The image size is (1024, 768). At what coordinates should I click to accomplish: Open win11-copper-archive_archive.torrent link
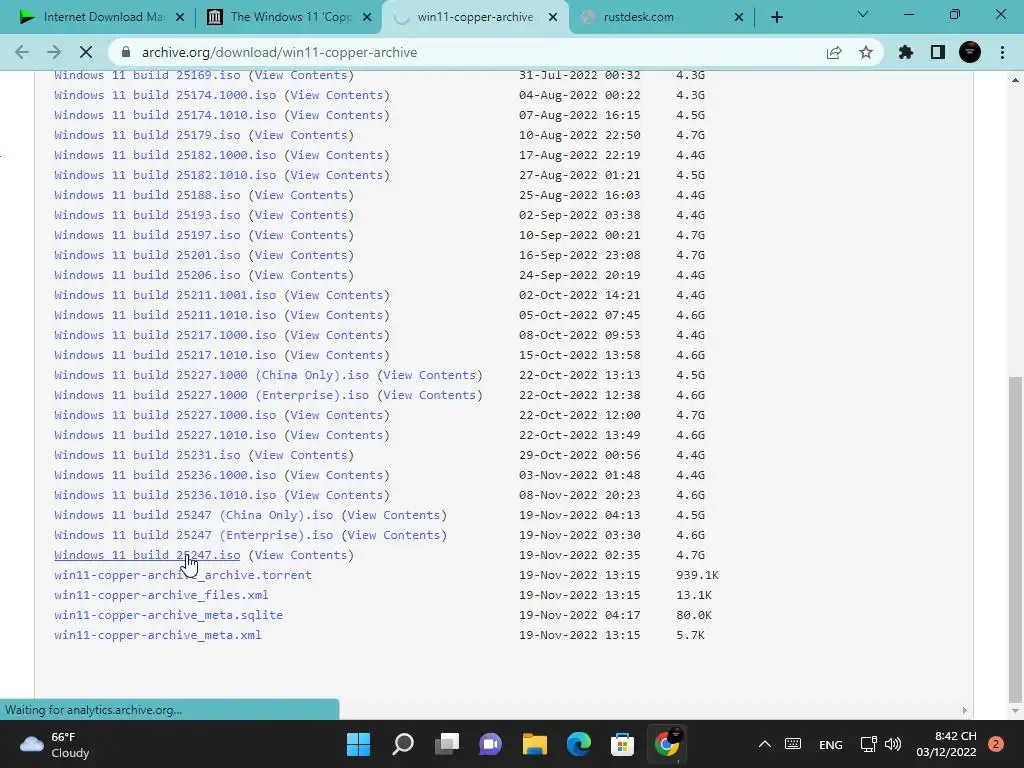pyautogui.click(x=183, y=575)
